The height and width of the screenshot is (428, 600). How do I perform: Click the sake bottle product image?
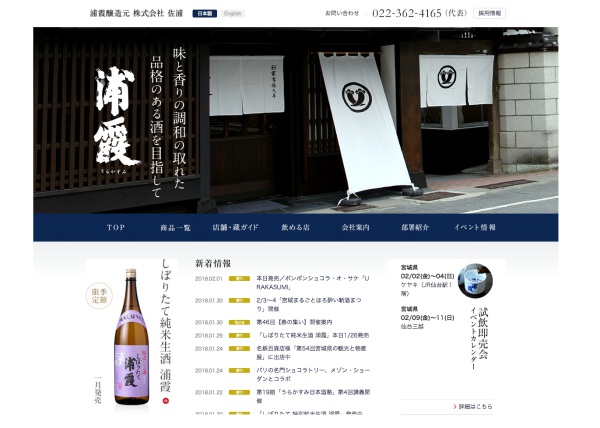coord(131,337)
